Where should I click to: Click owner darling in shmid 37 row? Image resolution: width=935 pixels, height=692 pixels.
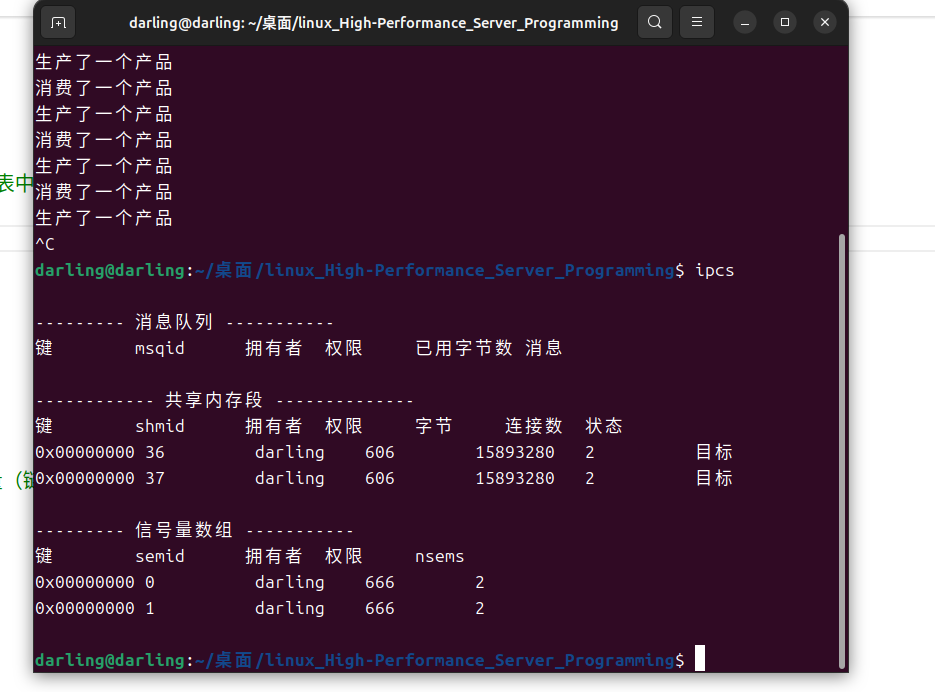290,478
